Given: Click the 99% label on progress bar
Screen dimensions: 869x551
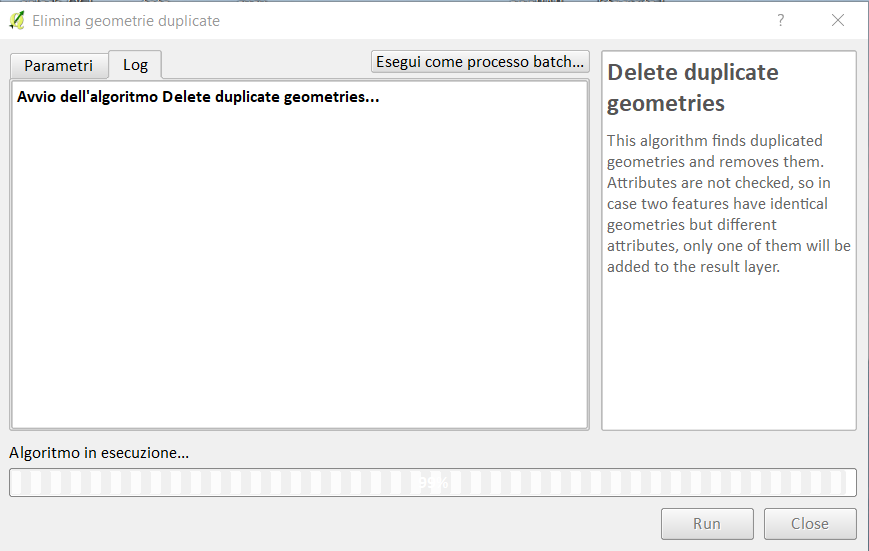Looking at the screenshot, I should tap(433, 482).
